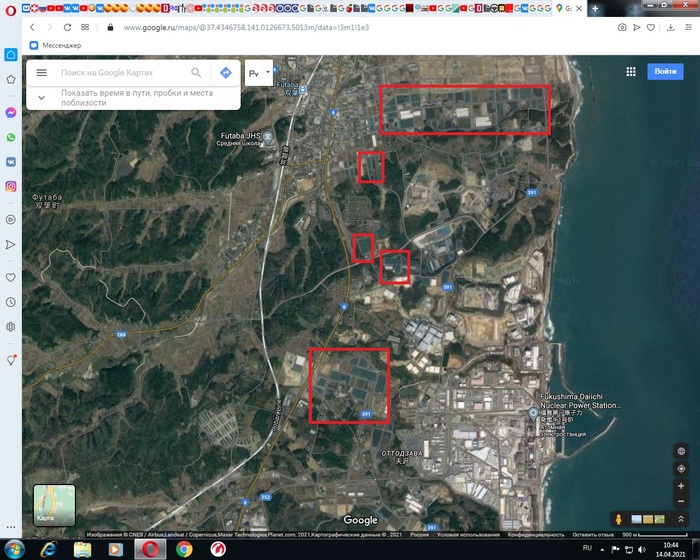Open the sidebar lightbulb tips icon
This screenshot has height=560, width=700.
point(11,360)
